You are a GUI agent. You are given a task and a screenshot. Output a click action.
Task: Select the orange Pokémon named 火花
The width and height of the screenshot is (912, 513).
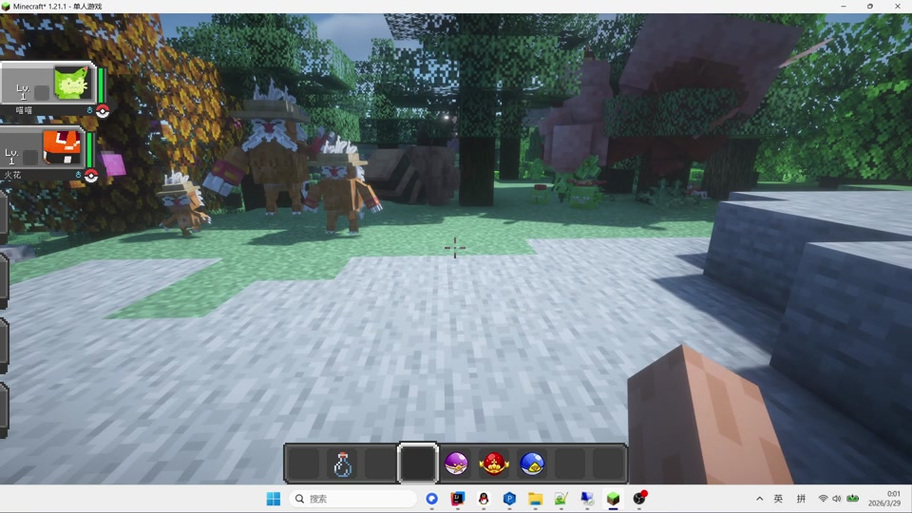(x=42, y=148)
